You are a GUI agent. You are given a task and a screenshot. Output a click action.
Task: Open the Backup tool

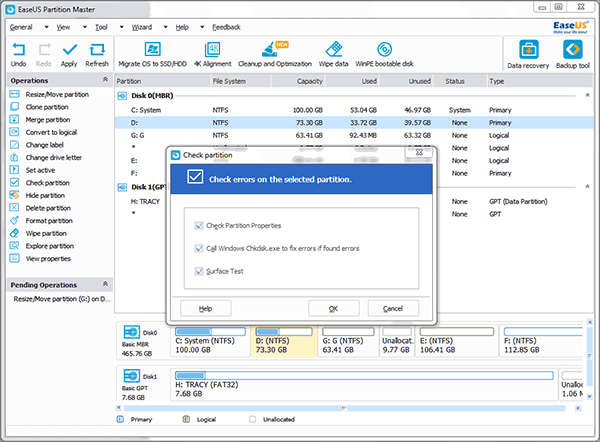[572, 55]
